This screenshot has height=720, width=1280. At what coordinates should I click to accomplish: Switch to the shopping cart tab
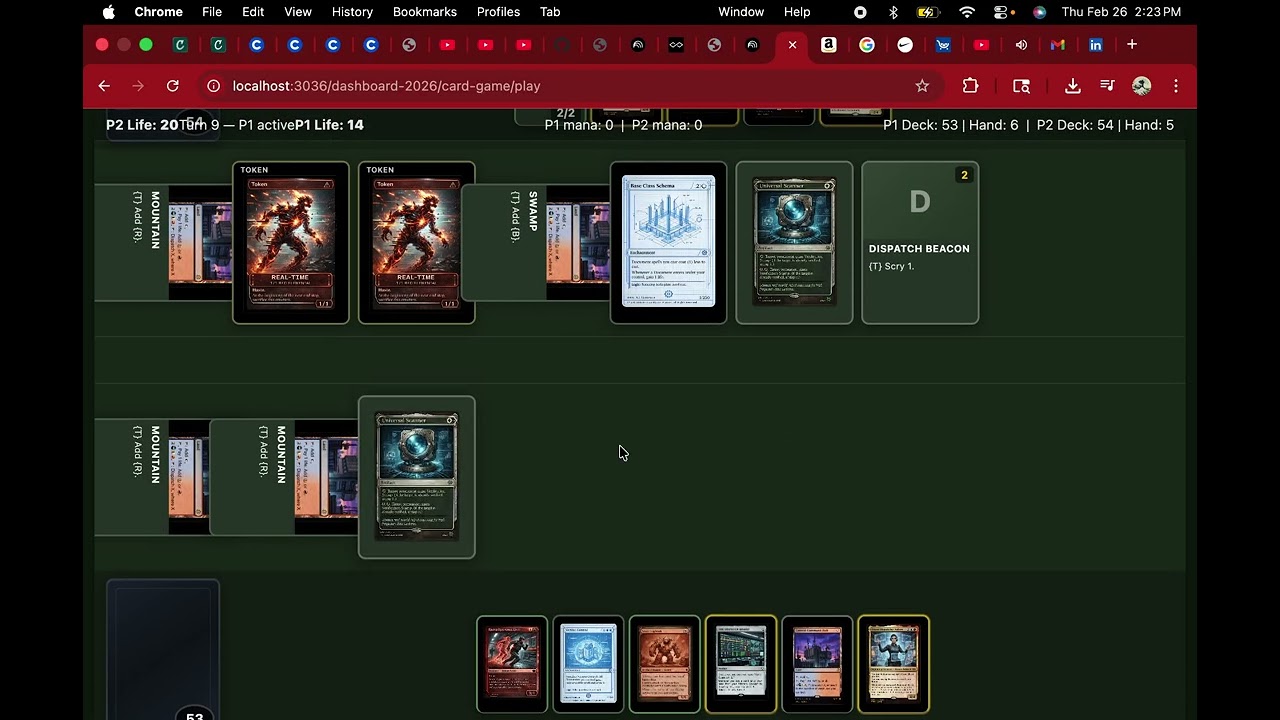pos(943,44)
